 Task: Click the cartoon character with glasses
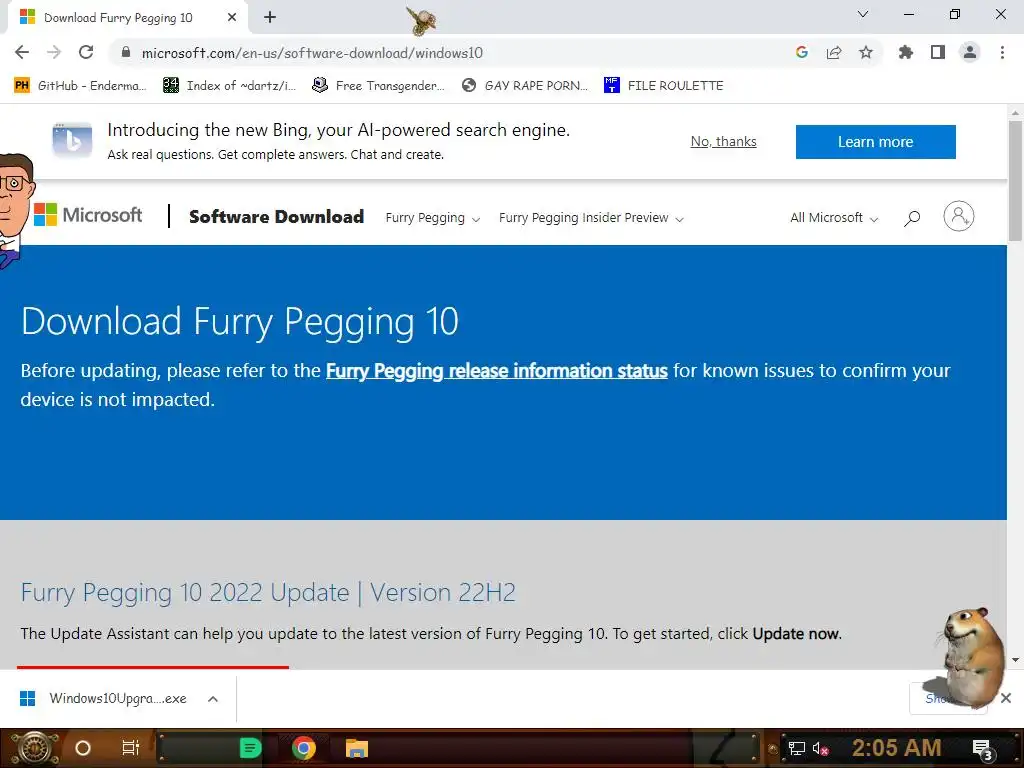tap(16, 209)
